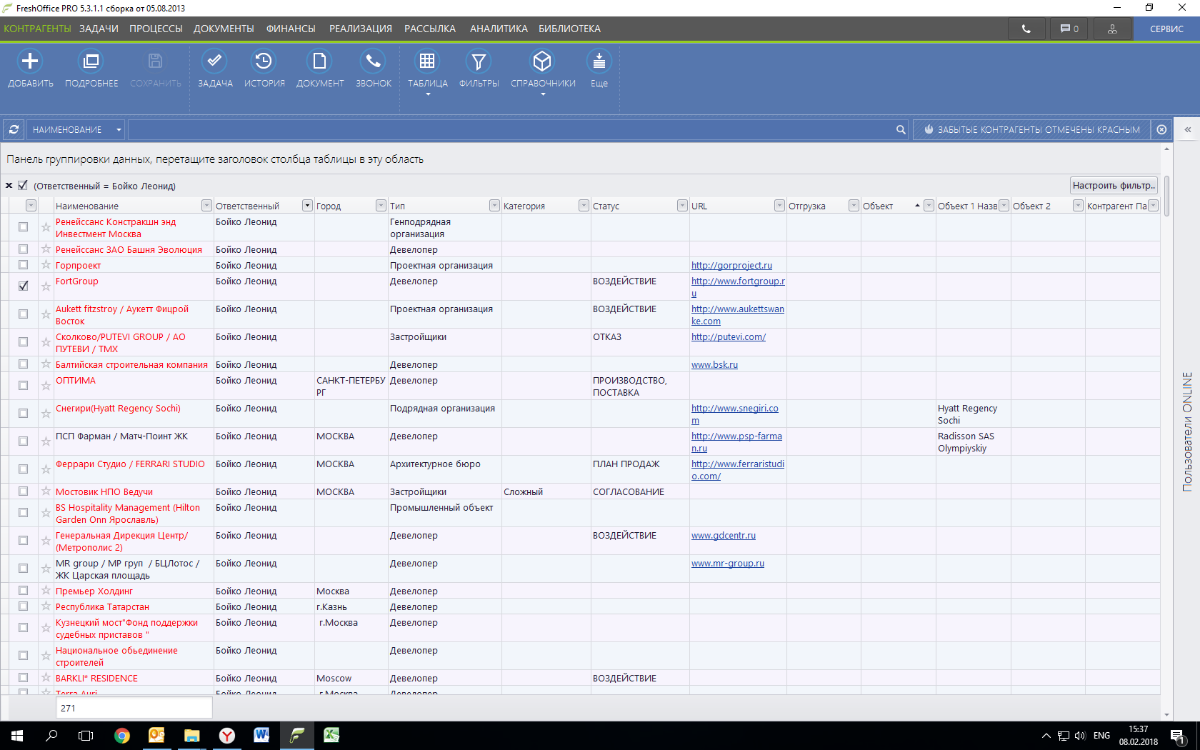Open the Отгрузка column filter dropdown

pos(854,206)
